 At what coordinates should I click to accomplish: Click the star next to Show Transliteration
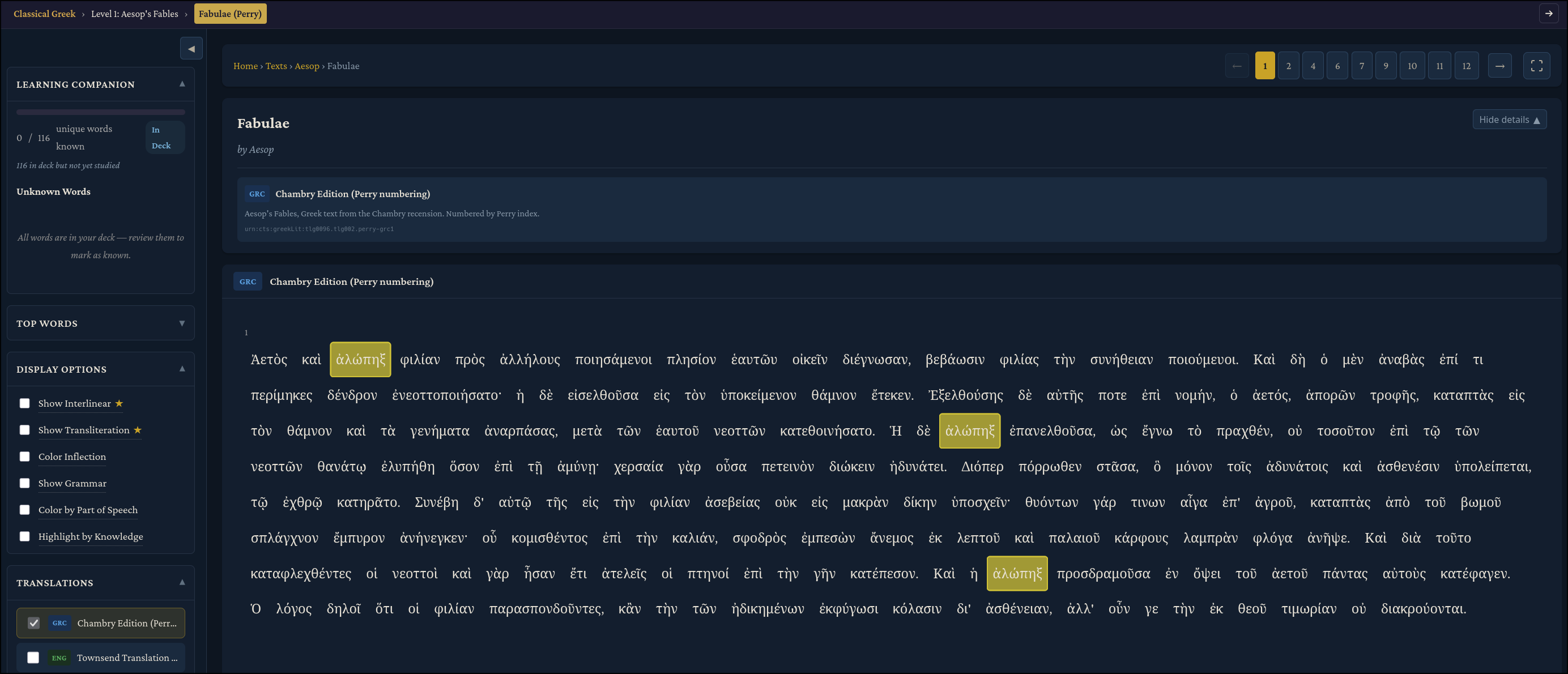pyautogui.click(x=138, y=430)
